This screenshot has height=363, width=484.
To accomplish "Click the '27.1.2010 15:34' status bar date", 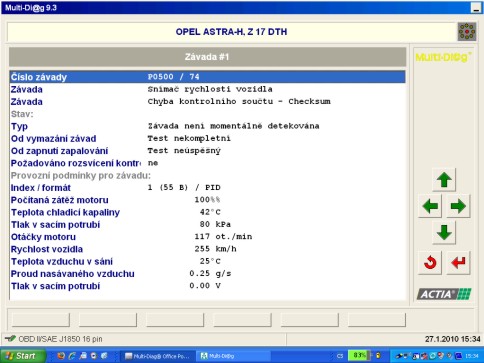I will [x=453, y=339].
